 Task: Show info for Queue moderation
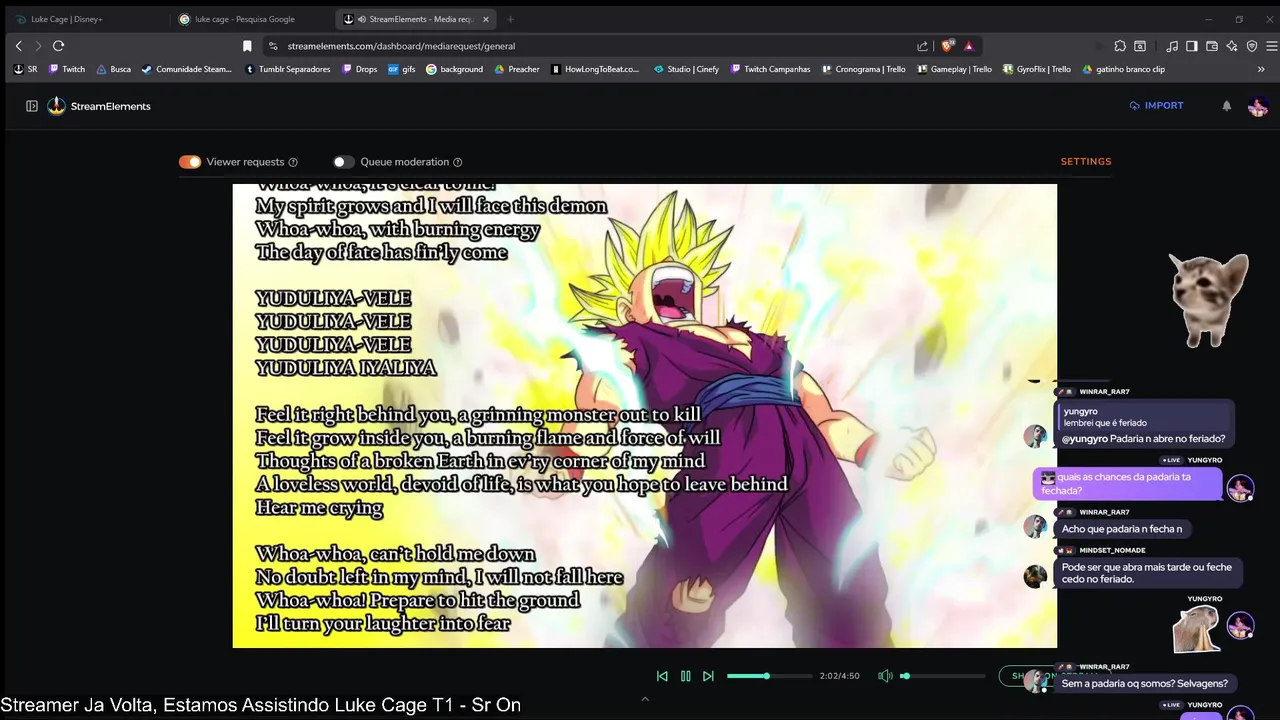458,162
